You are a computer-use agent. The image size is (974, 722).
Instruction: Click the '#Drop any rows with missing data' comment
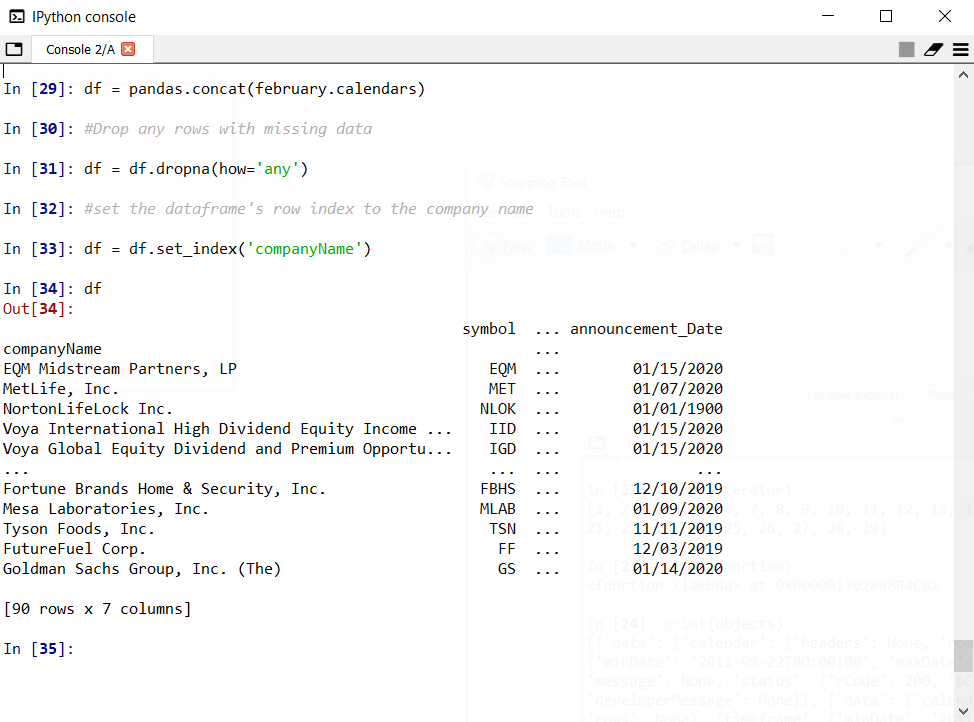(x=228, y=129)
